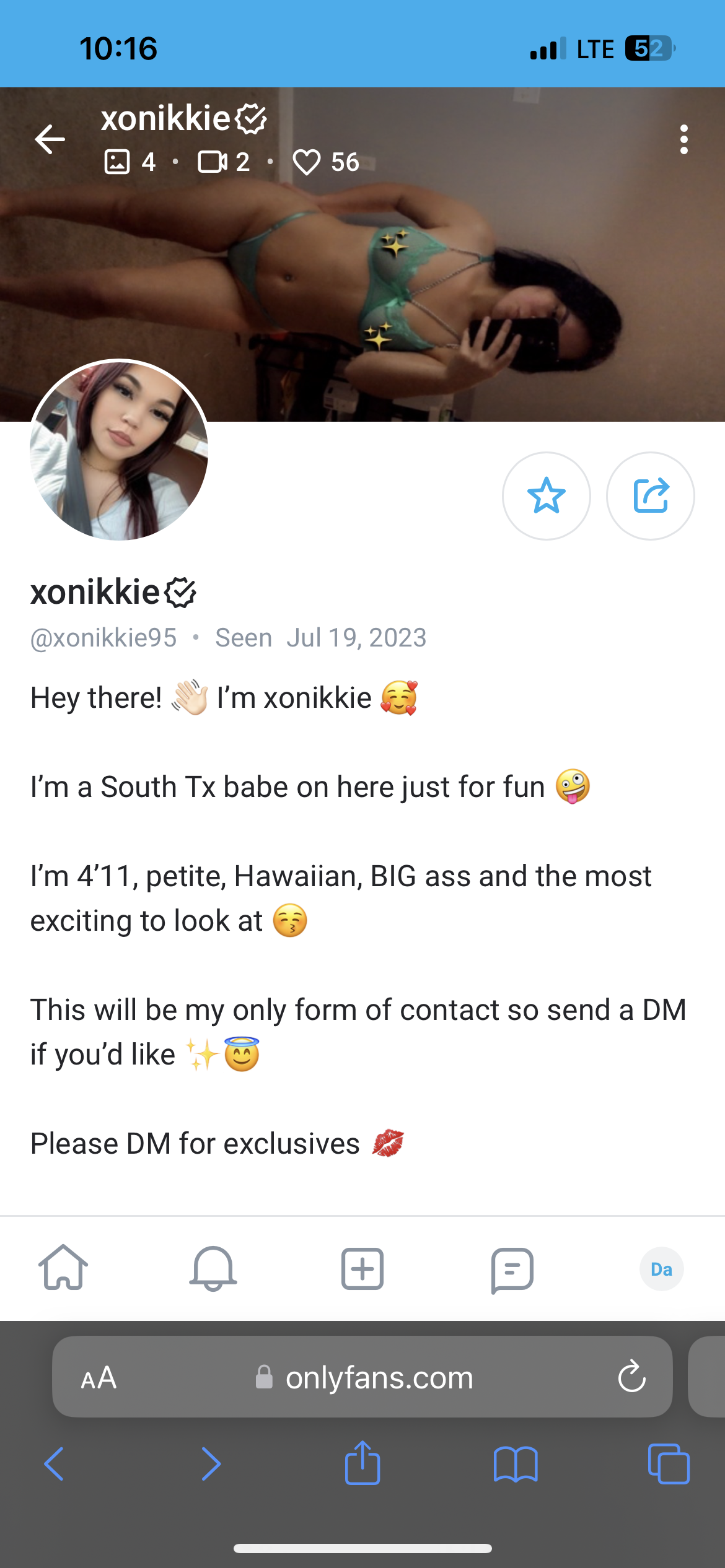Image resolution: width=725 pixels, height=1568 pixels.
Task: Toggle the star favorite button
Action: pos(546,495)
